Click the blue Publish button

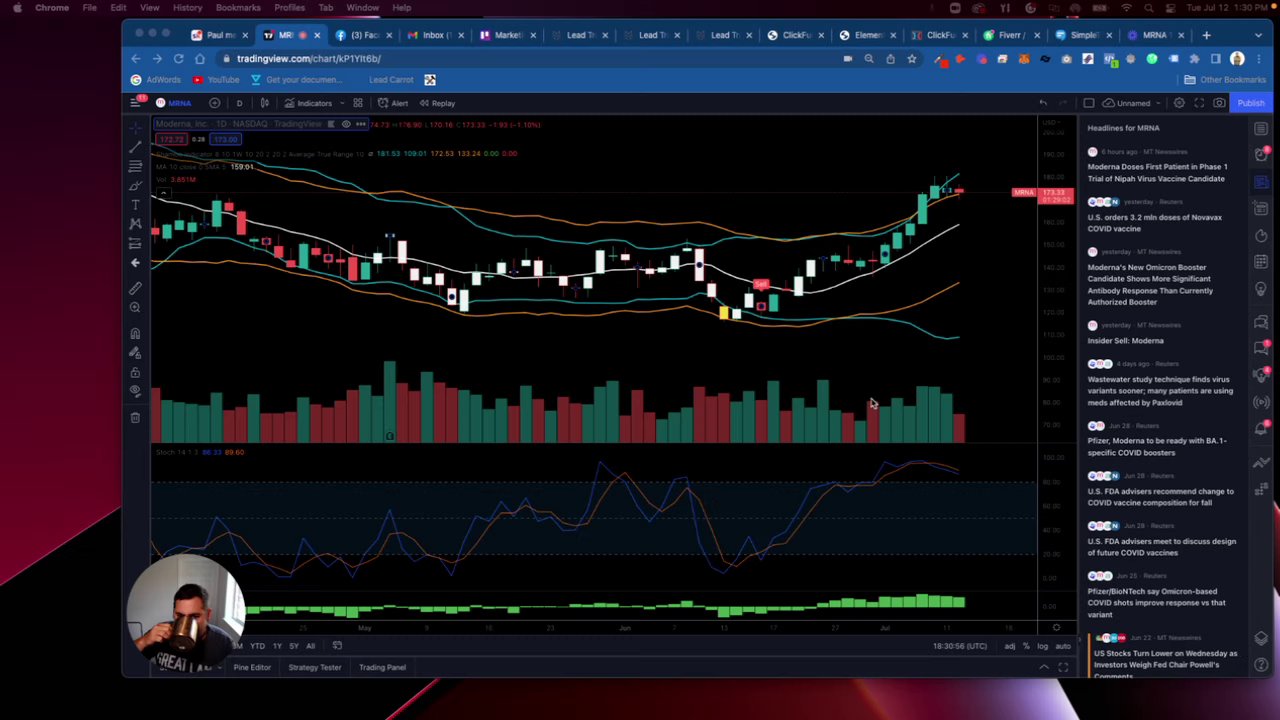click(x=1250, y=103)
